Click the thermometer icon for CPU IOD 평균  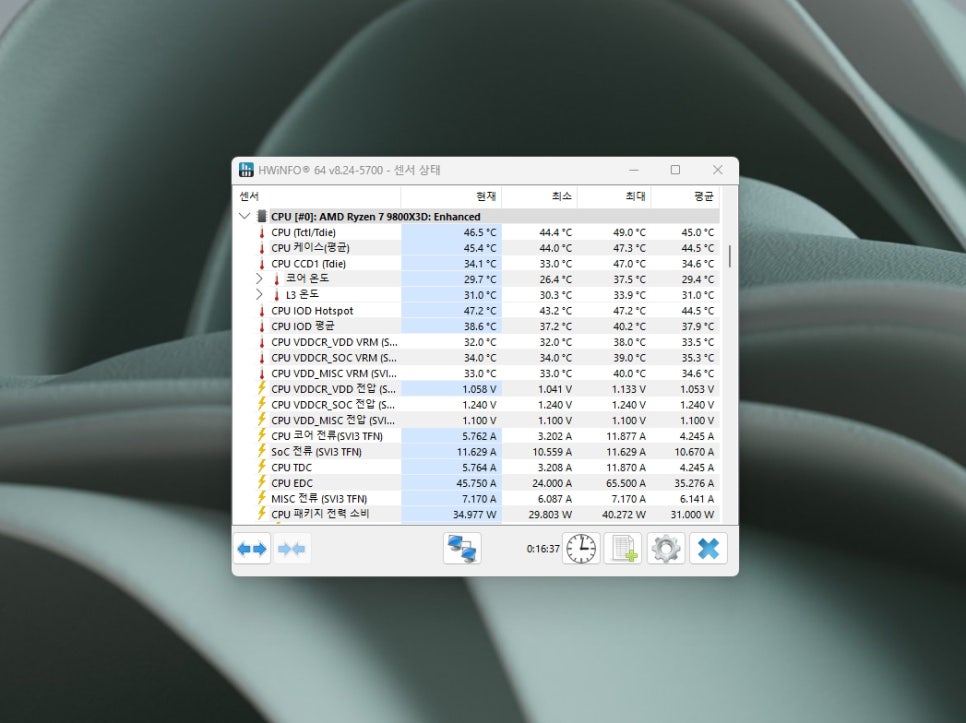coord(262,326)
